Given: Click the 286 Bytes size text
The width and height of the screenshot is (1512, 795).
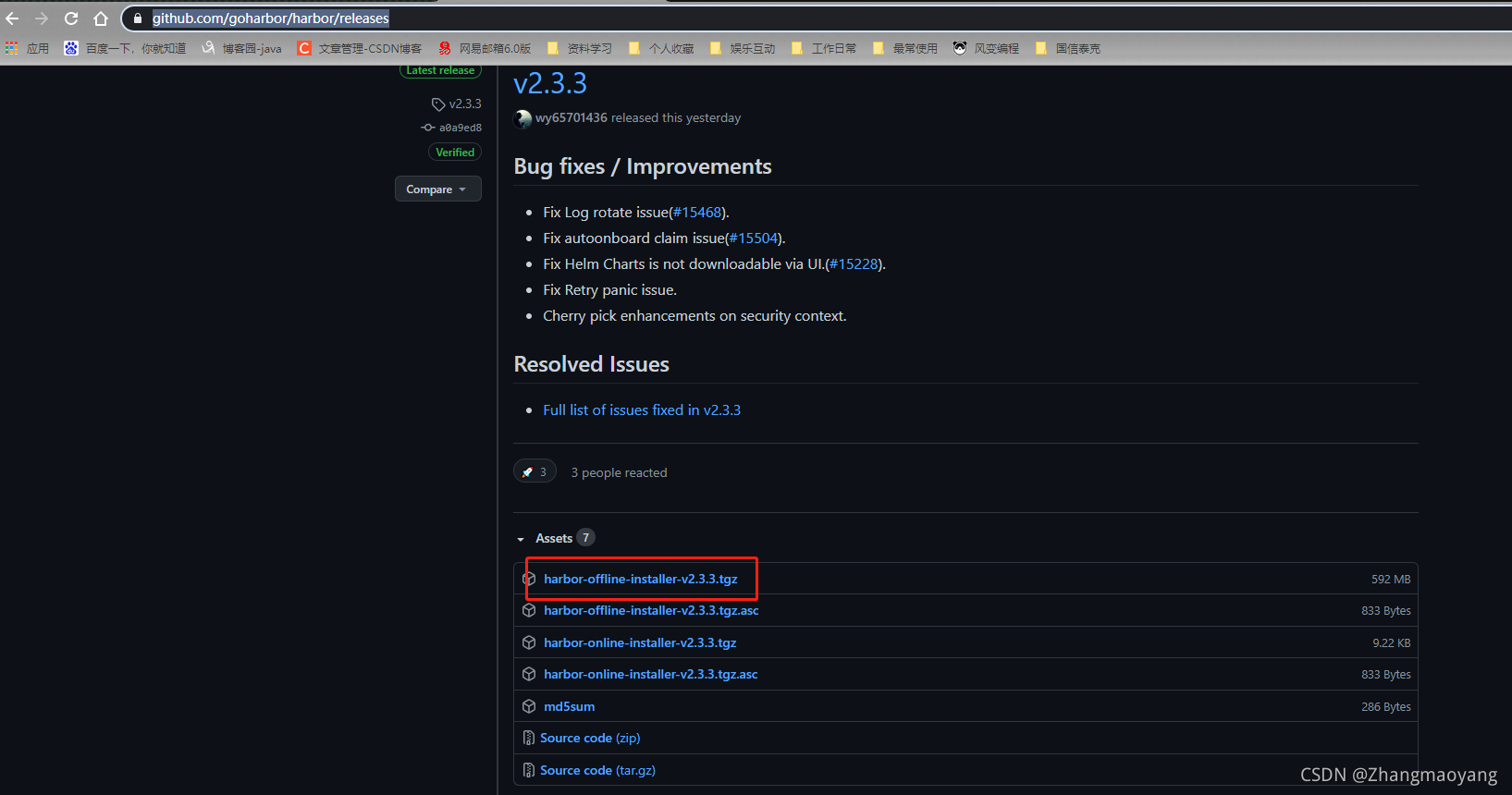Looking at the screenshot, I should click(x=1386, y=707).
